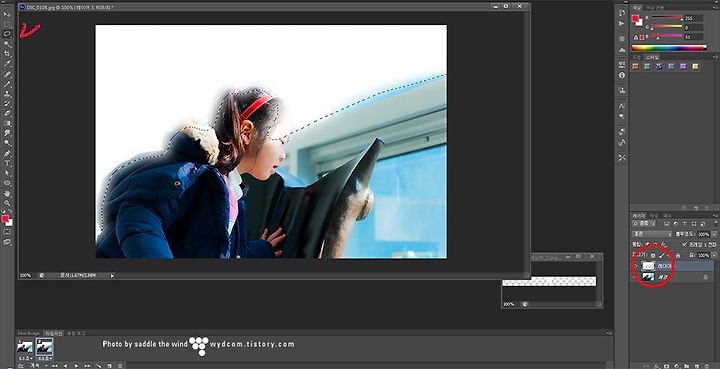Select the Blur tool

pos(7,133)
